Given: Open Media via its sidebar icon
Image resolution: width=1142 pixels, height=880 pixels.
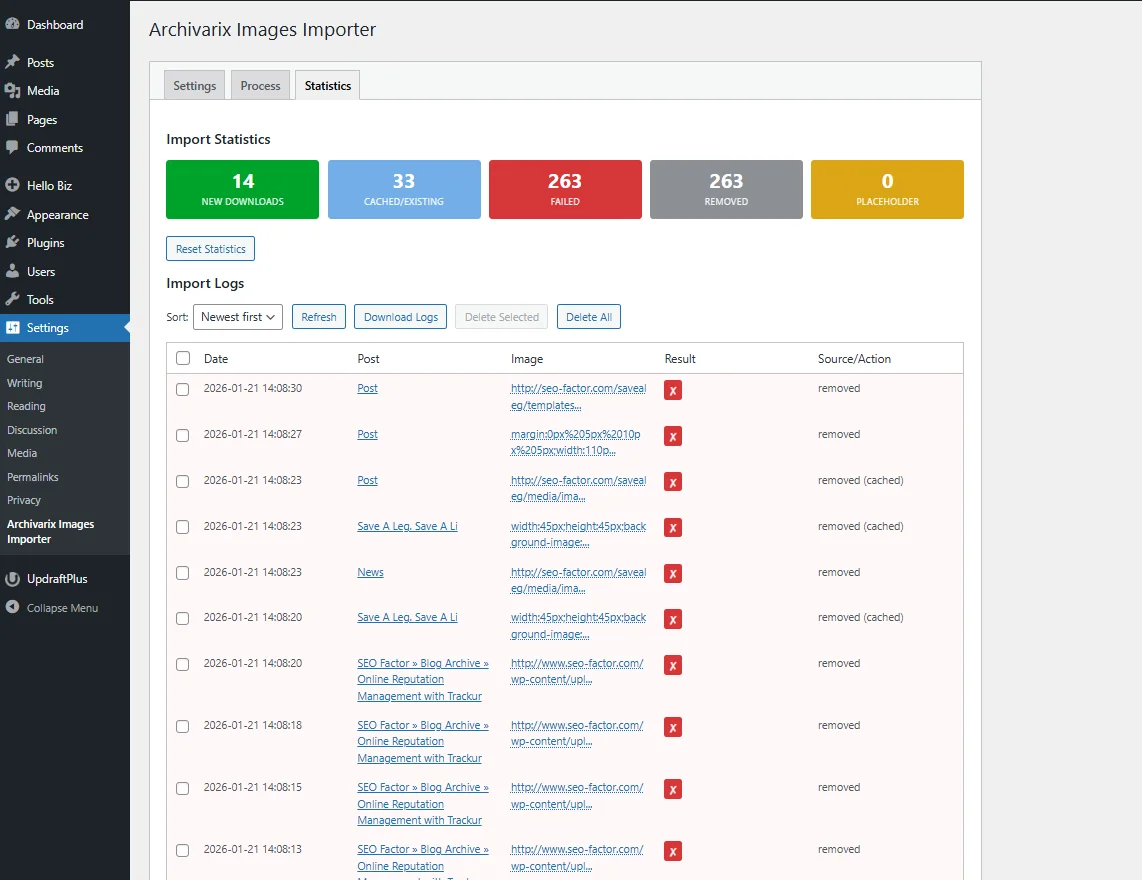Looking at the screenshot, I should coord(12,91).
